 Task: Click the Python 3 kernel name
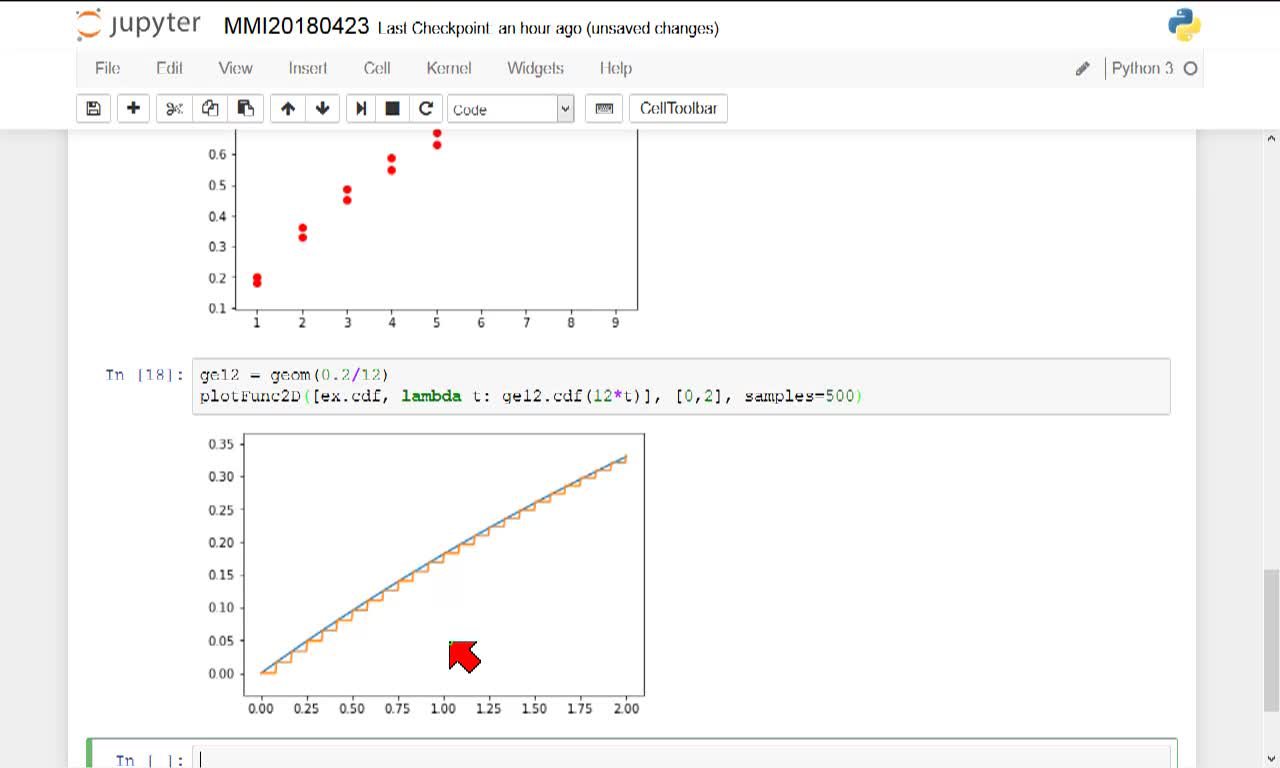point(1142,68)
